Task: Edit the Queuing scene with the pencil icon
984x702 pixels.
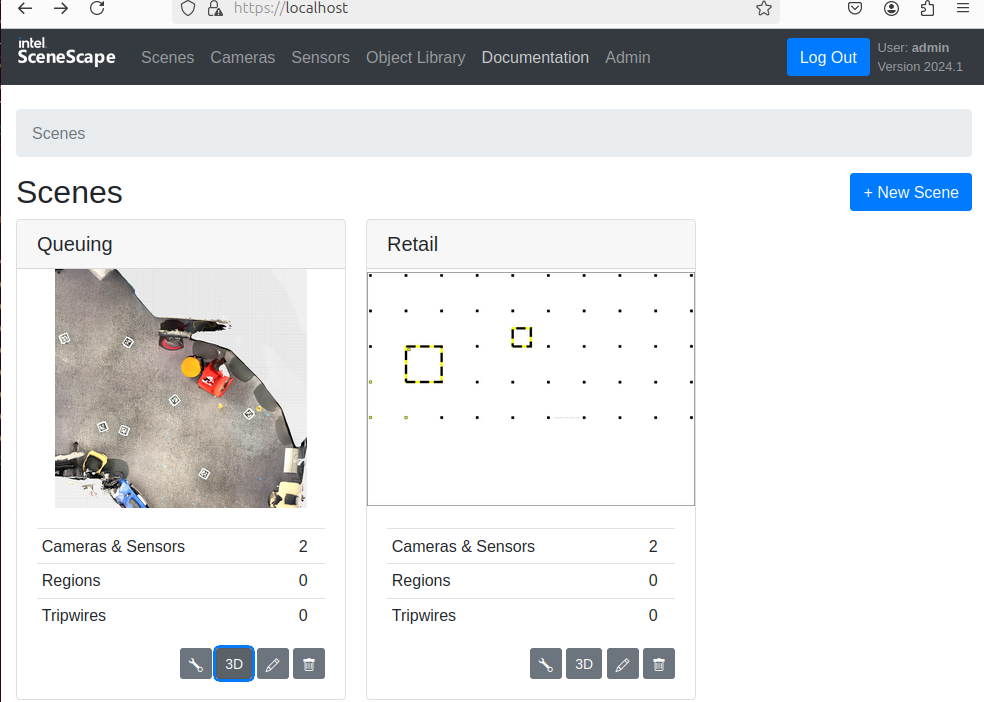Action: (272, 663)
